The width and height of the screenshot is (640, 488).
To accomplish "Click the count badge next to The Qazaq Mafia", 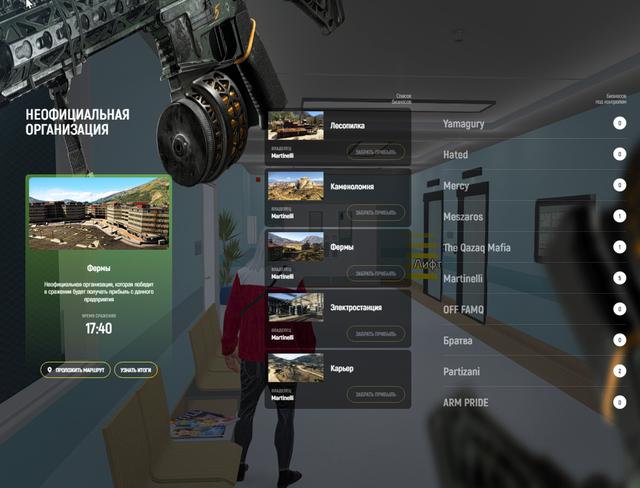I will (620, 247).
